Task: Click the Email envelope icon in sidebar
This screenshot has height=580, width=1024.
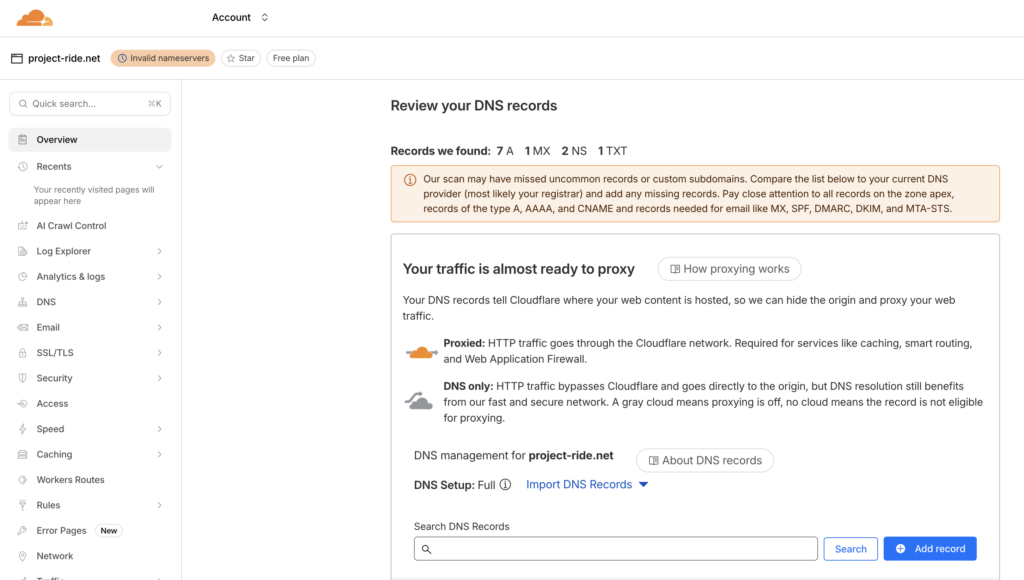Action: coord(23,327)
